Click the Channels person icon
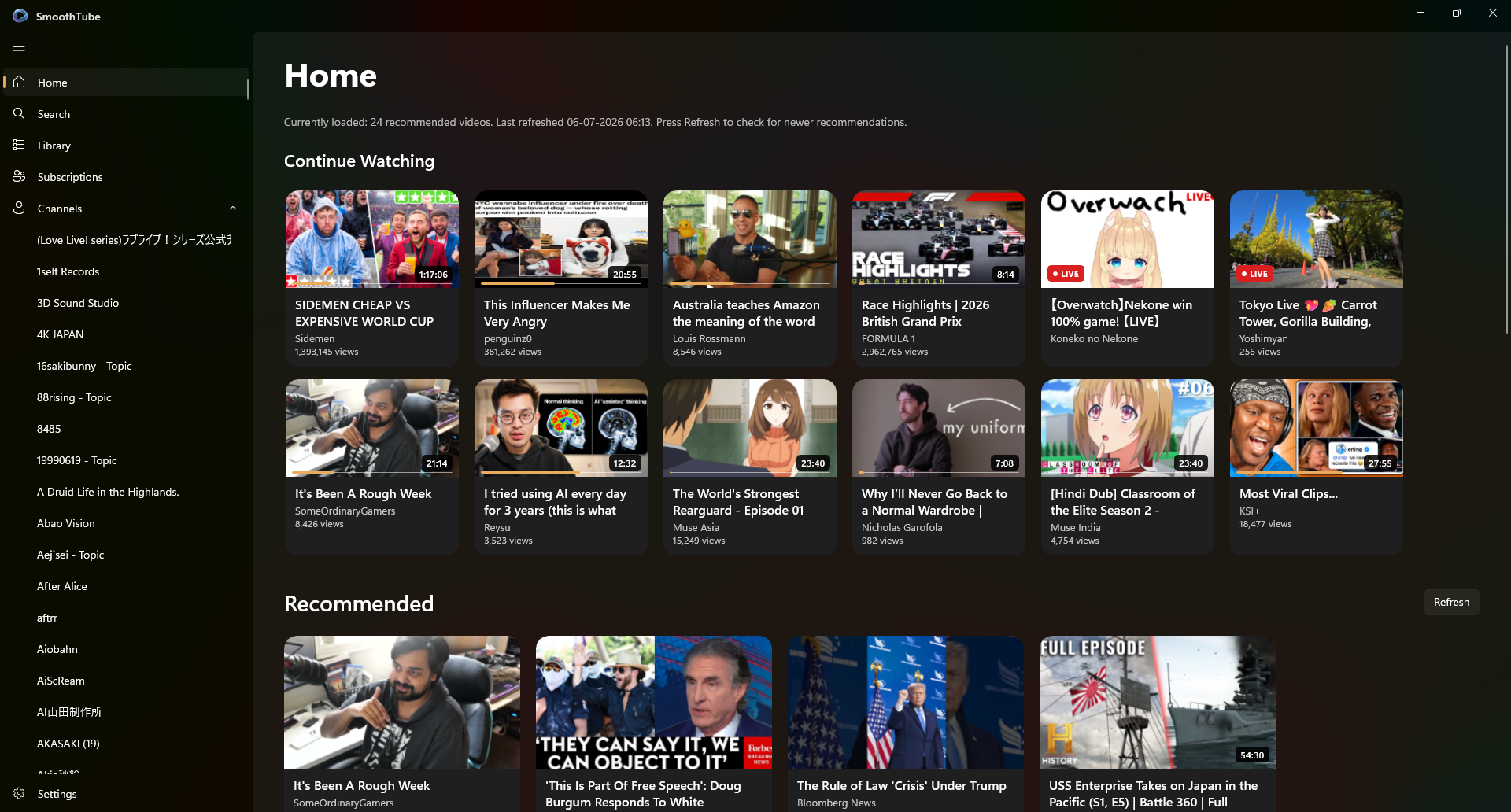The width and height of the screenshot is (1511, 812). [x=19, y=208]
